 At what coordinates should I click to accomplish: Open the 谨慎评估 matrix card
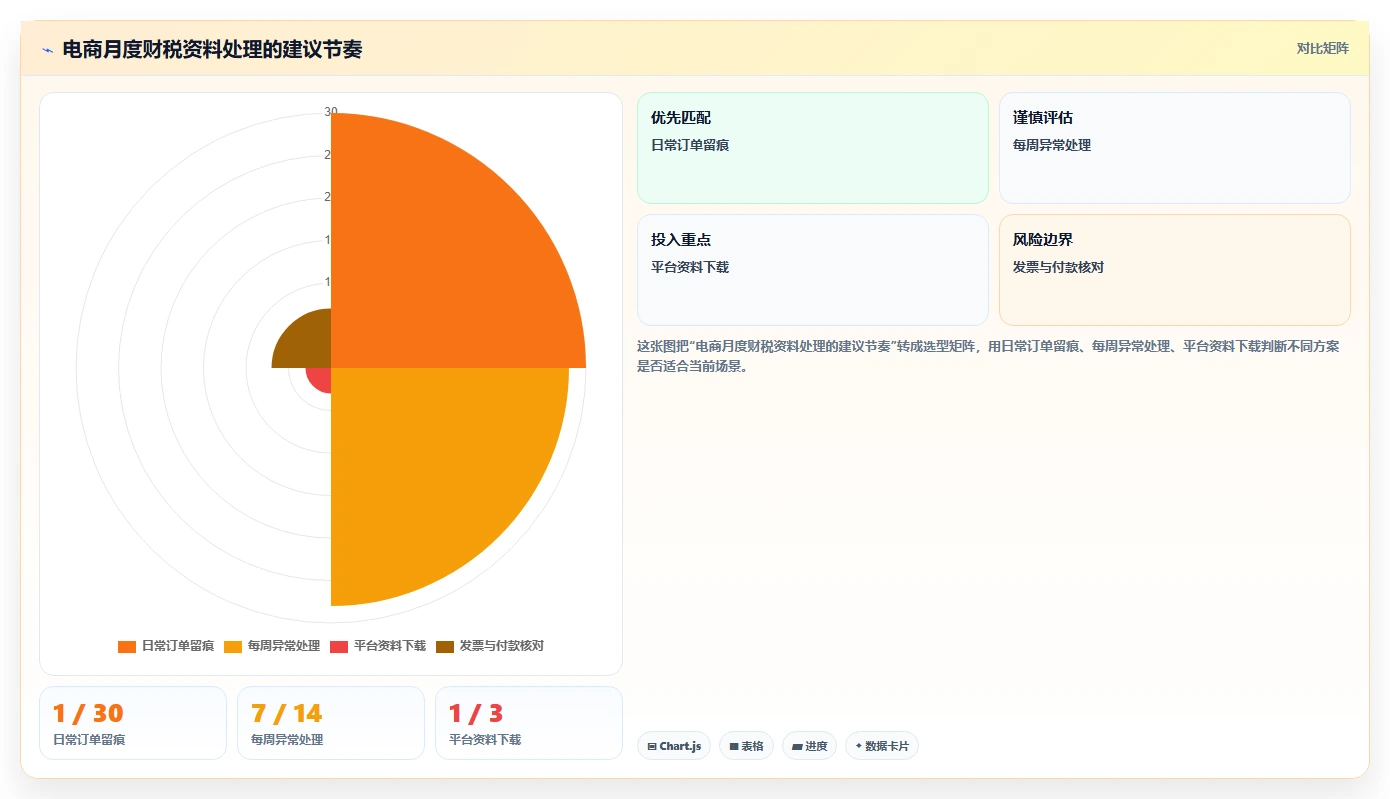click(1175, 148)
